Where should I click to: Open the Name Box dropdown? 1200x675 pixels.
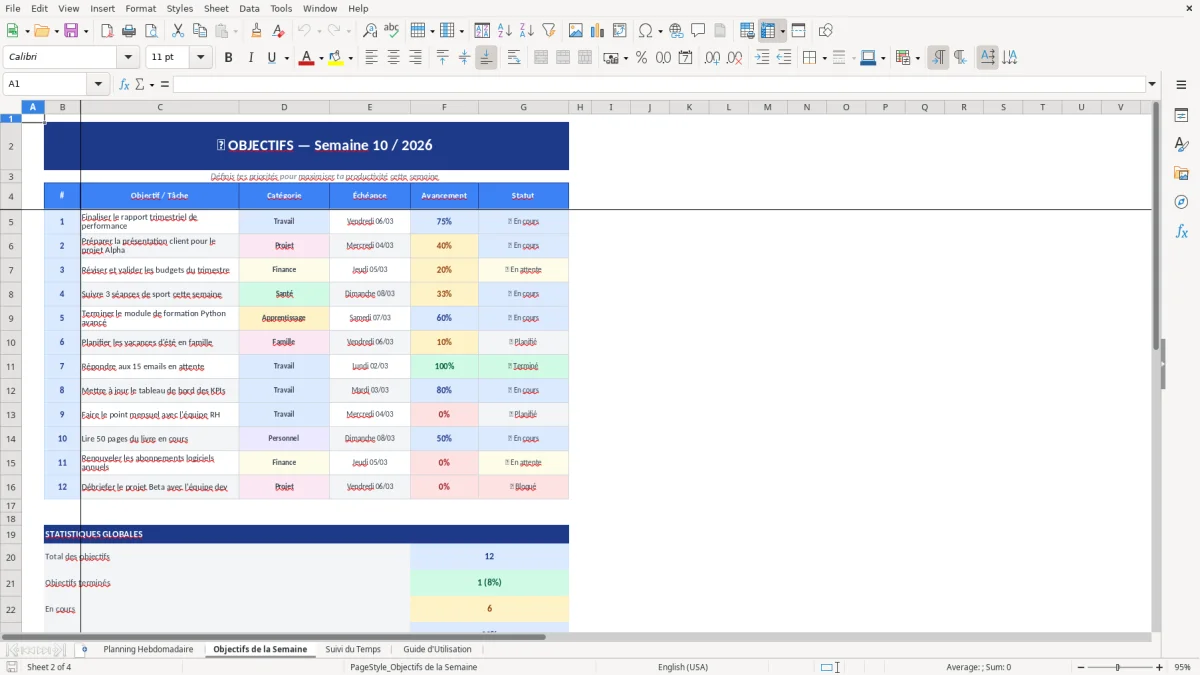[x=98, y=84]
